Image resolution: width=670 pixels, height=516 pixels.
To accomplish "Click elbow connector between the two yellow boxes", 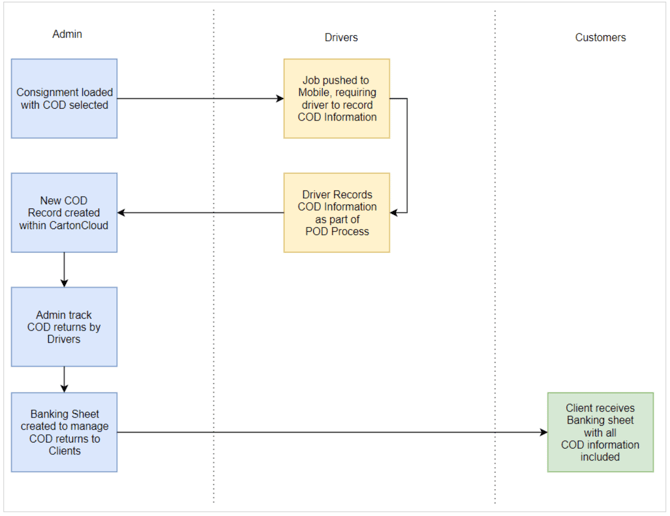I will [406, 155].
